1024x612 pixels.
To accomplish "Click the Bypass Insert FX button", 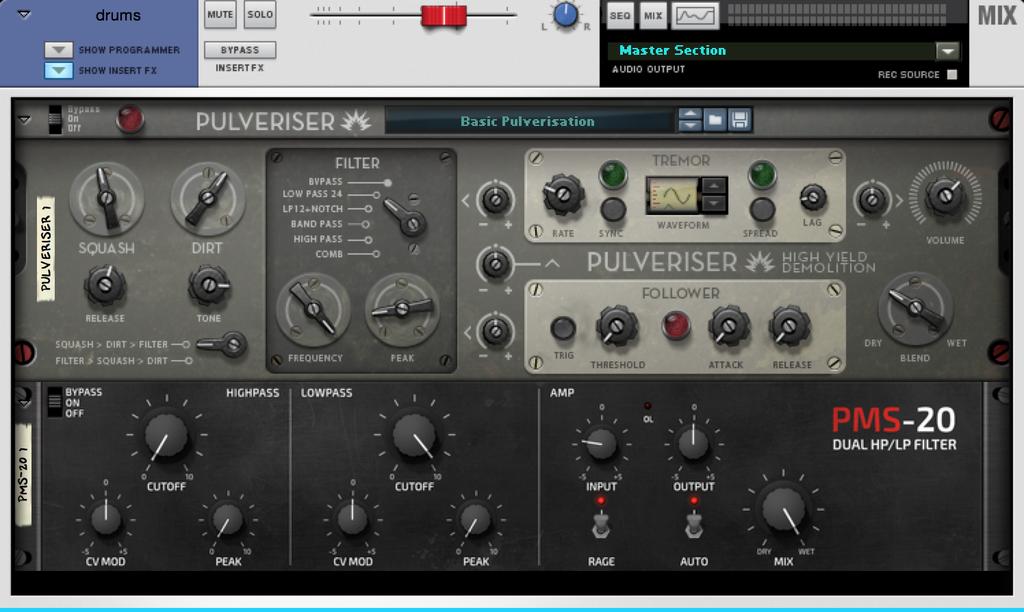I will click(240, 50).
